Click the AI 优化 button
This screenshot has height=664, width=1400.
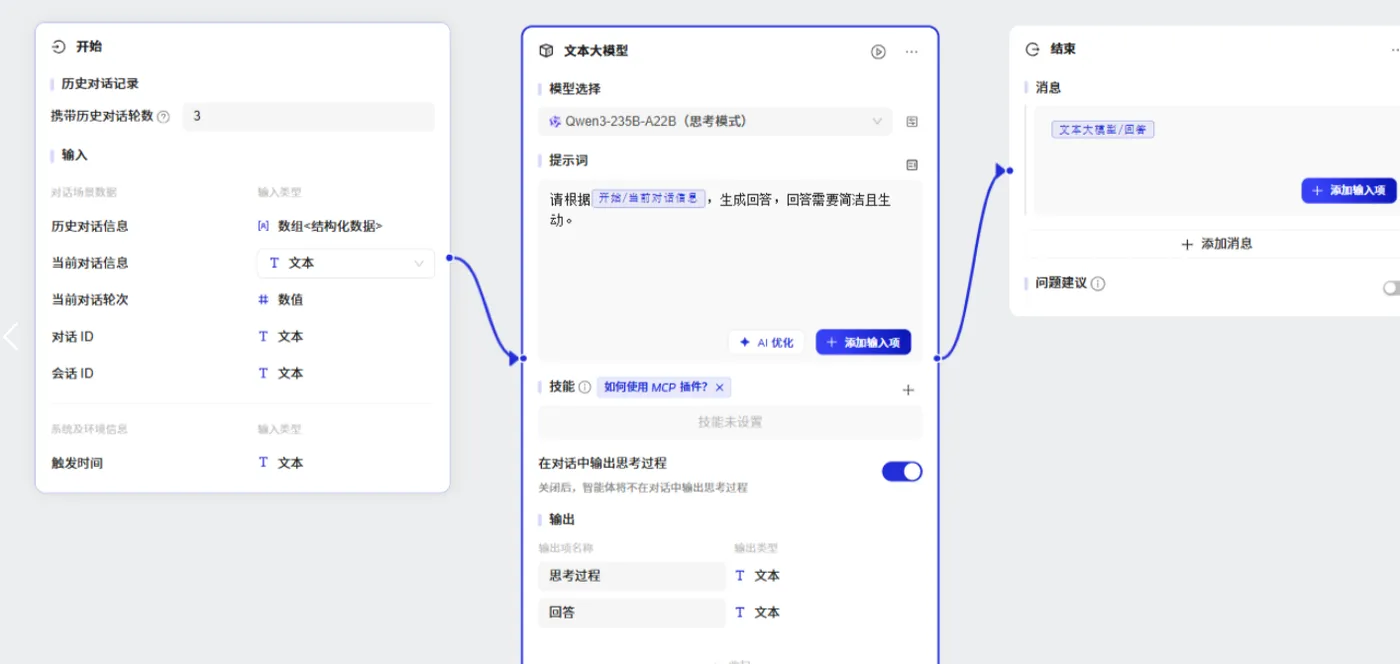[766, 342]
